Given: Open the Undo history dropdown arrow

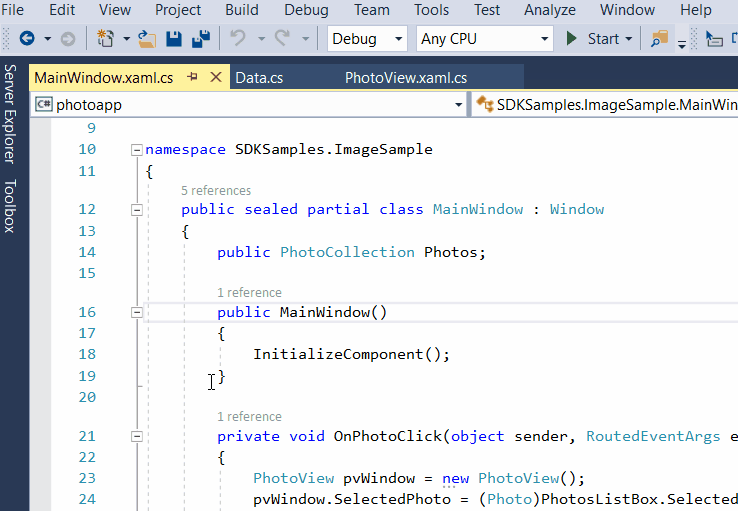Looking at the screenshot, I should coord(261,39).
